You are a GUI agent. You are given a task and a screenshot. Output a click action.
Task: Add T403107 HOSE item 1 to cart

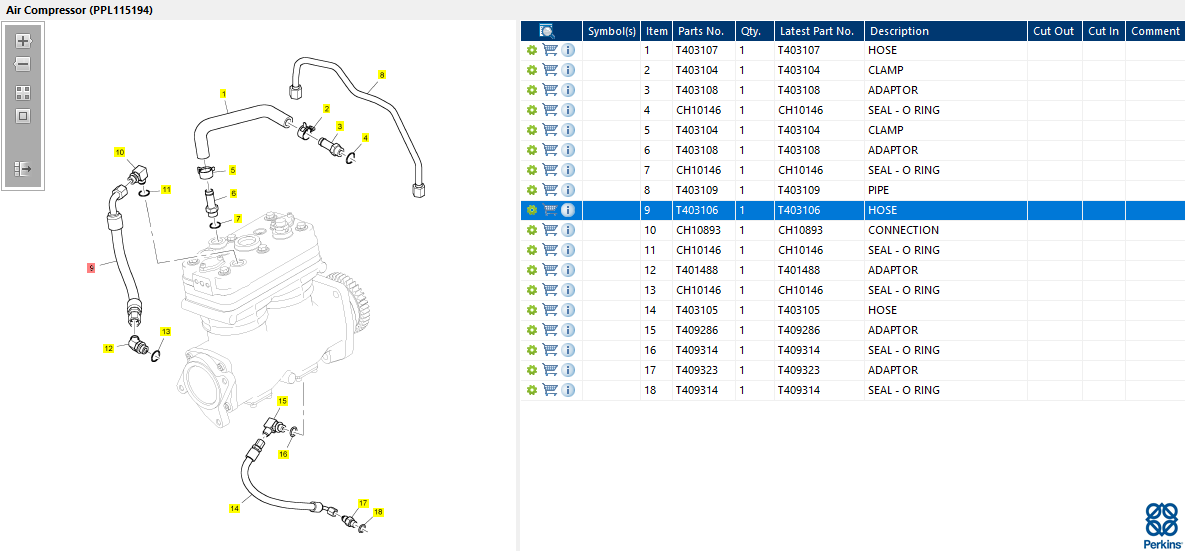pos(550,50)
